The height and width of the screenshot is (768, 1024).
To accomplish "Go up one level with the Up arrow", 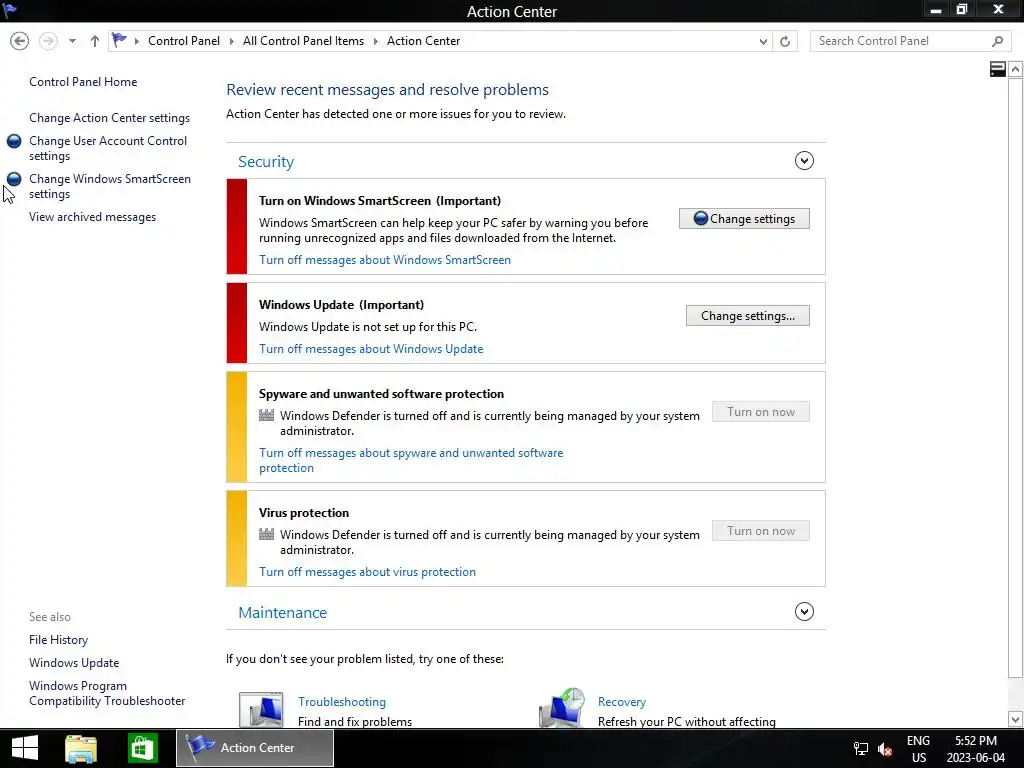I will click(x=95, y=41).
